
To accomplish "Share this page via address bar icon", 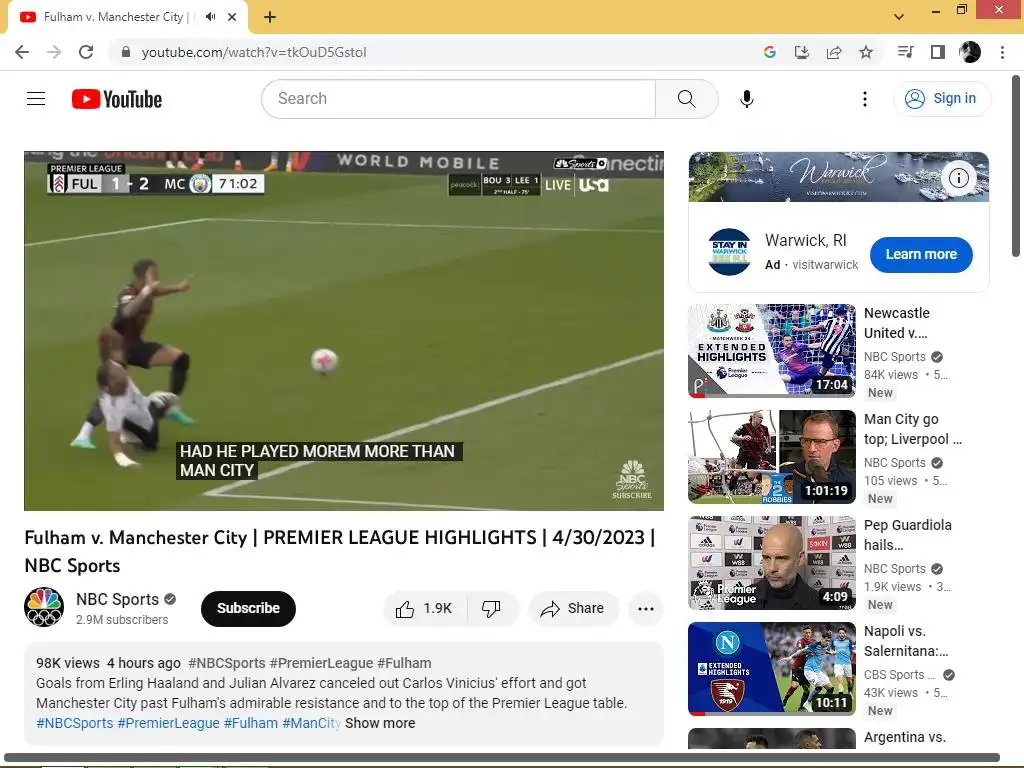I will click(x=833, y=52).
